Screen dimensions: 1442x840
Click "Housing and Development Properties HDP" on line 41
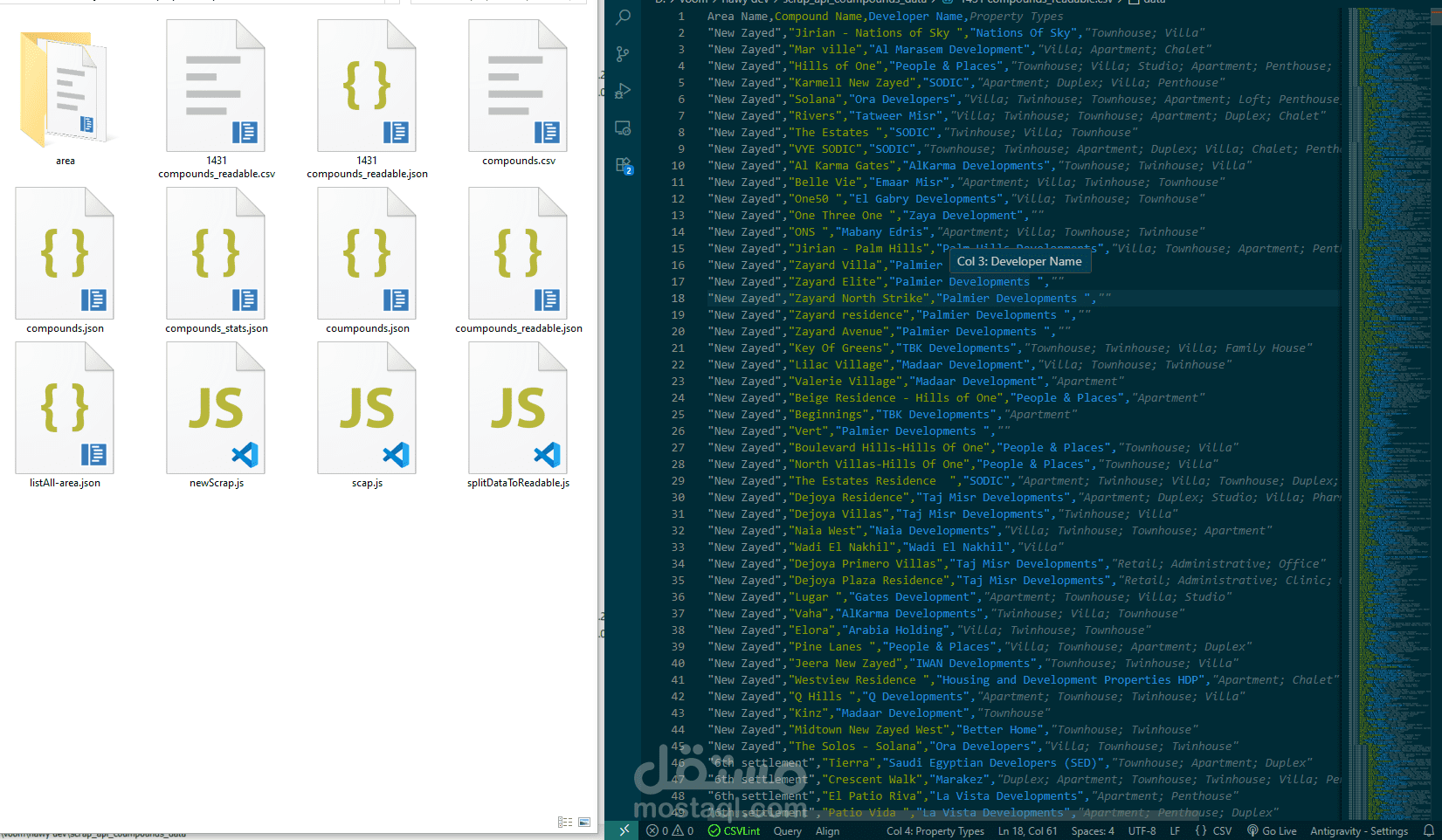pos(1070,680)
